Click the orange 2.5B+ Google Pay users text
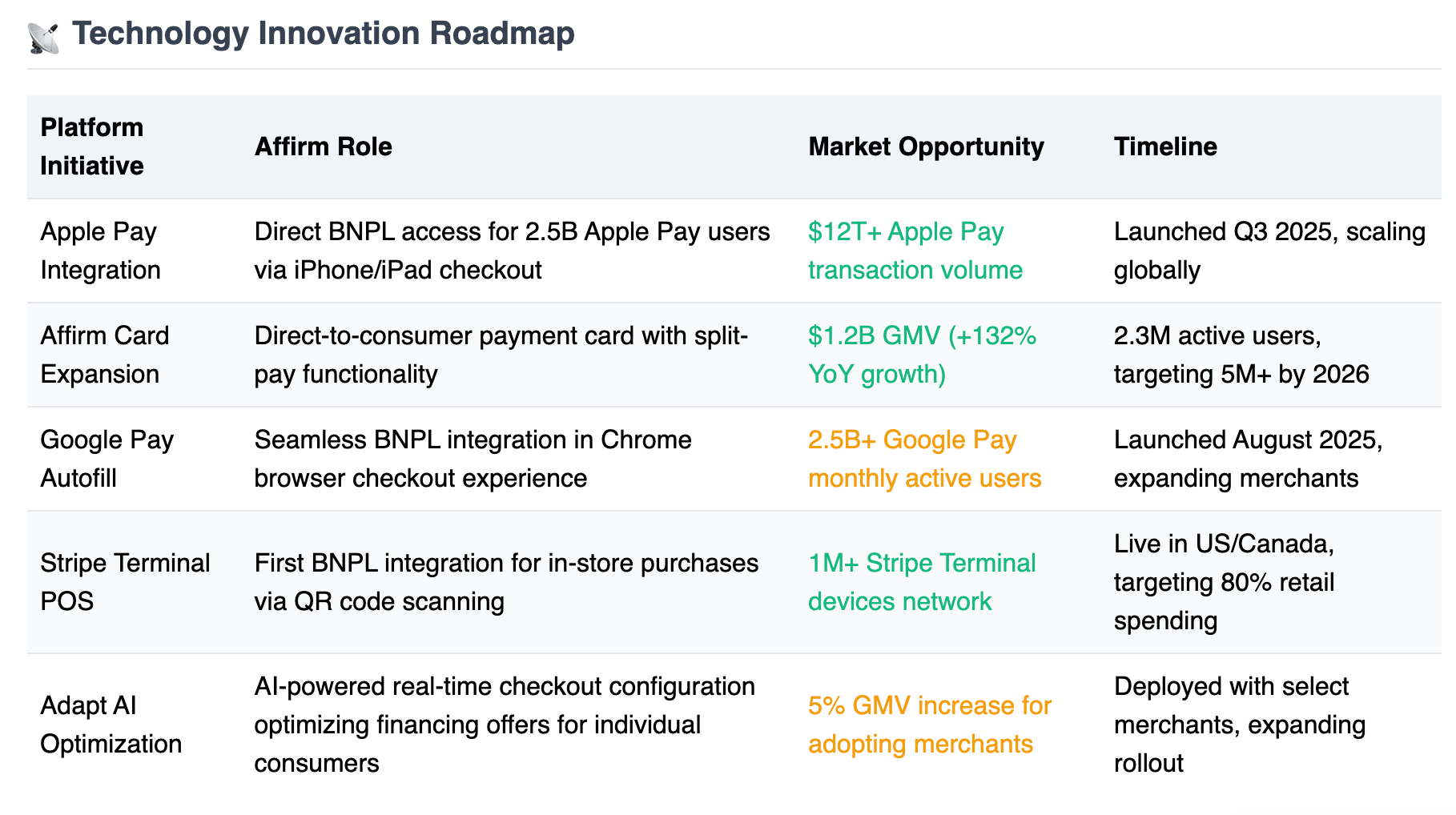 click(x=925, y=459)
